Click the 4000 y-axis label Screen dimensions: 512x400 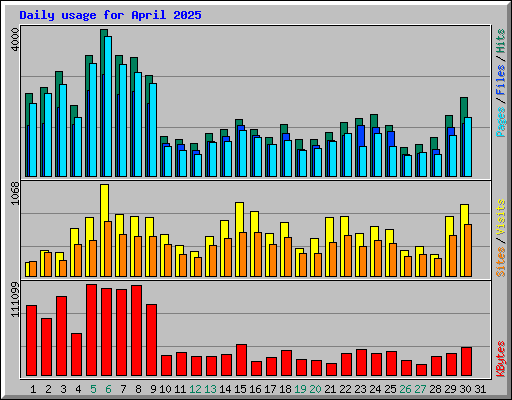[15, 39]
